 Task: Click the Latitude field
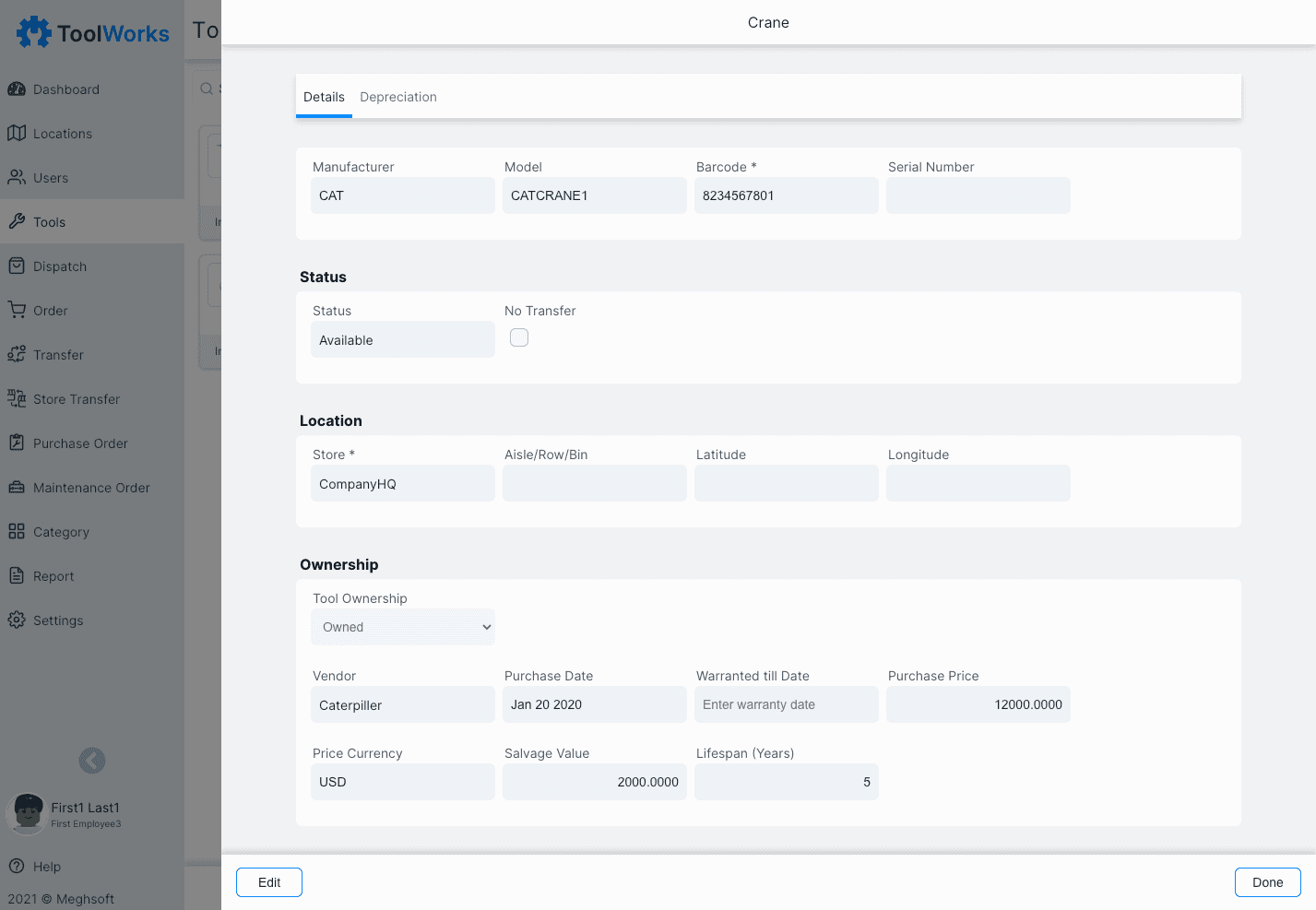(x=787, y=483)
